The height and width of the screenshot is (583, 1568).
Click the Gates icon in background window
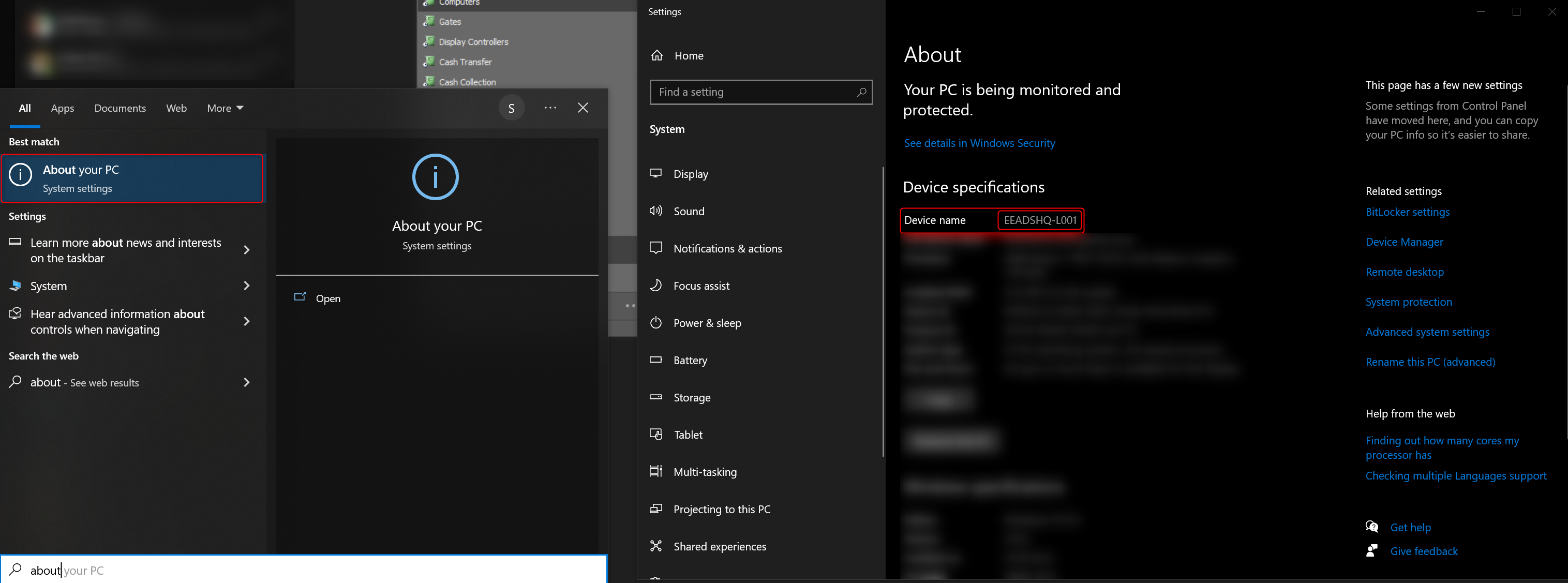428,21
